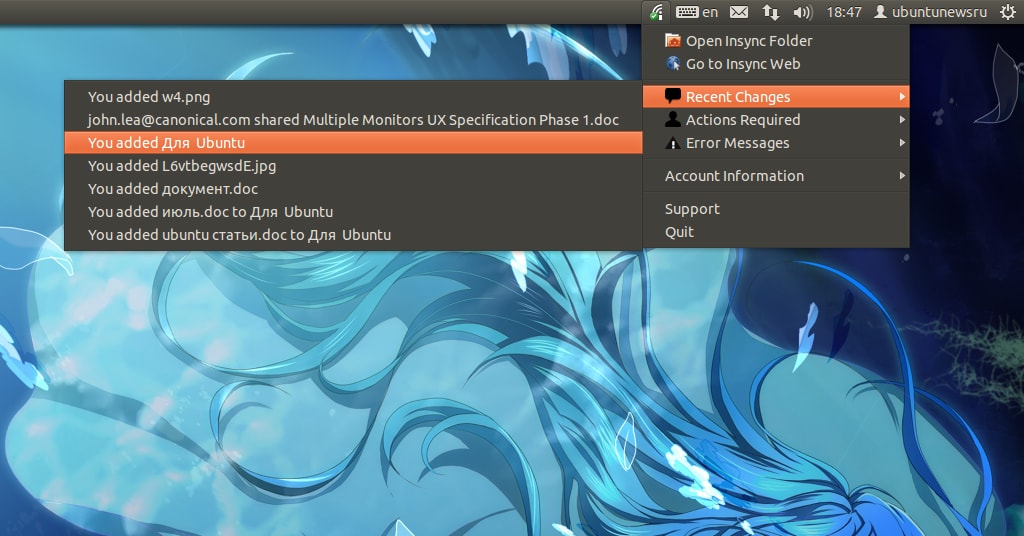This screenshot has width=1024, height=536.
Task: Click the Insync tray indicator icon
Action: [656, 12]
